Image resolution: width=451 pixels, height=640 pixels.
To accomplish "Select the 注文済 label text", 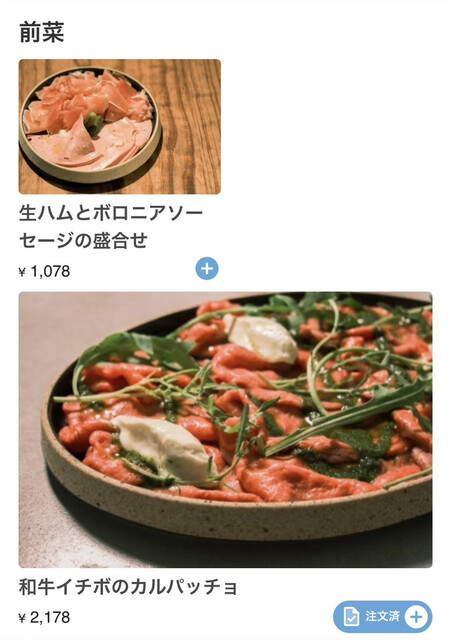I will pos(382,616).
